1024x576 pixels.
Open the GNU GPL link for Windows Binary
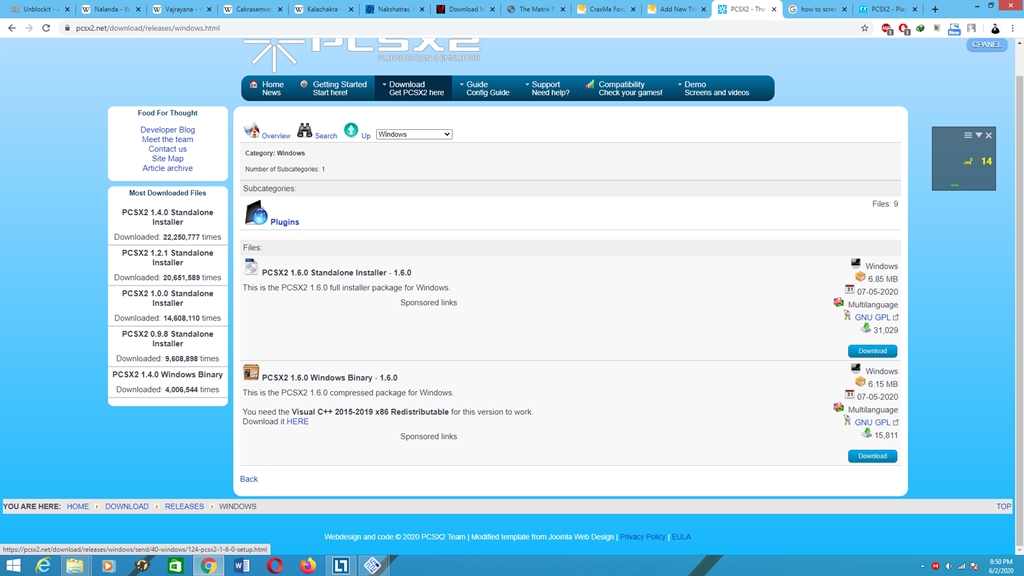tap(872, 423)
